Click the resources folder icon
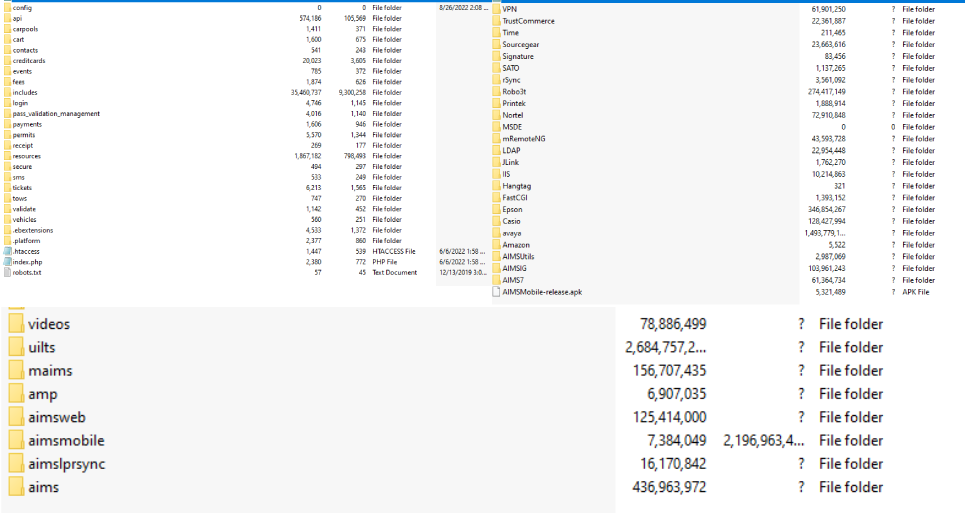This screenshot has height=513, width=965. point(7,156)
